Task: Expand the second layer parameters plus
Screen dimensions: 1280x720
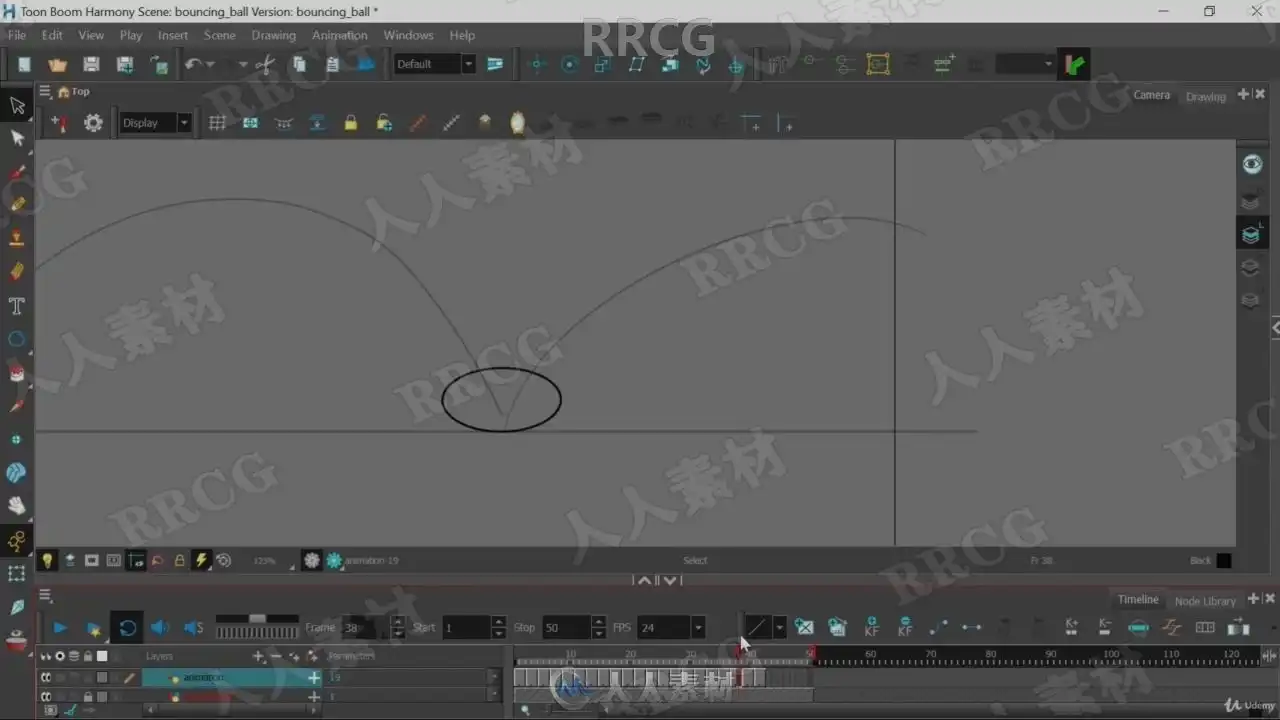Action: 314,696
